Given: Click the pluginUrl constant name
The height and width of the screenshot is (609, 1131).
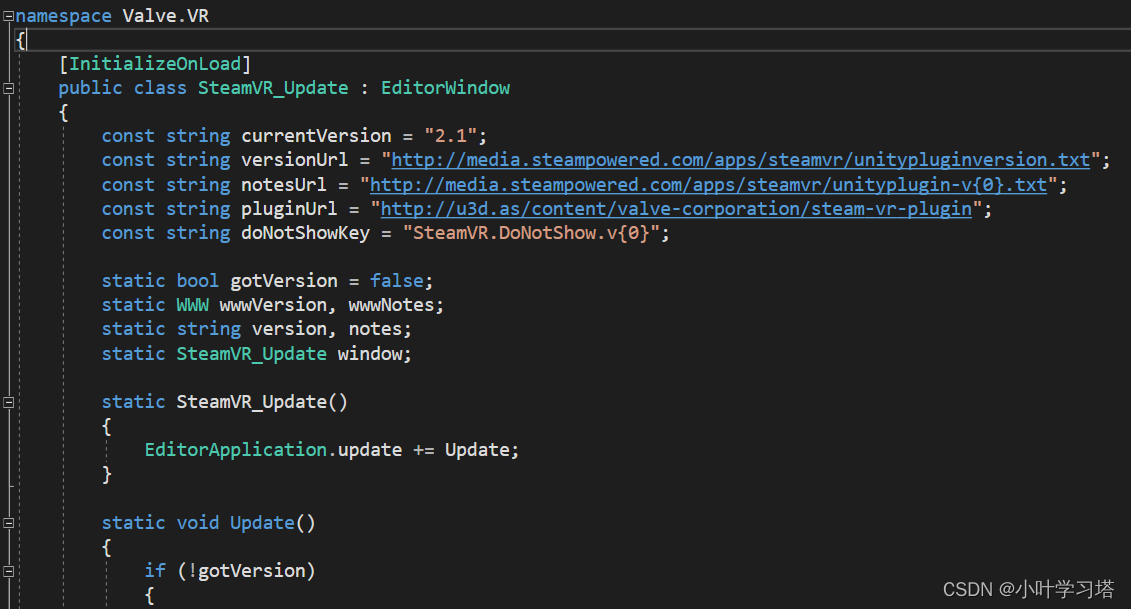Looking at the screenshot, I should 289,209.
